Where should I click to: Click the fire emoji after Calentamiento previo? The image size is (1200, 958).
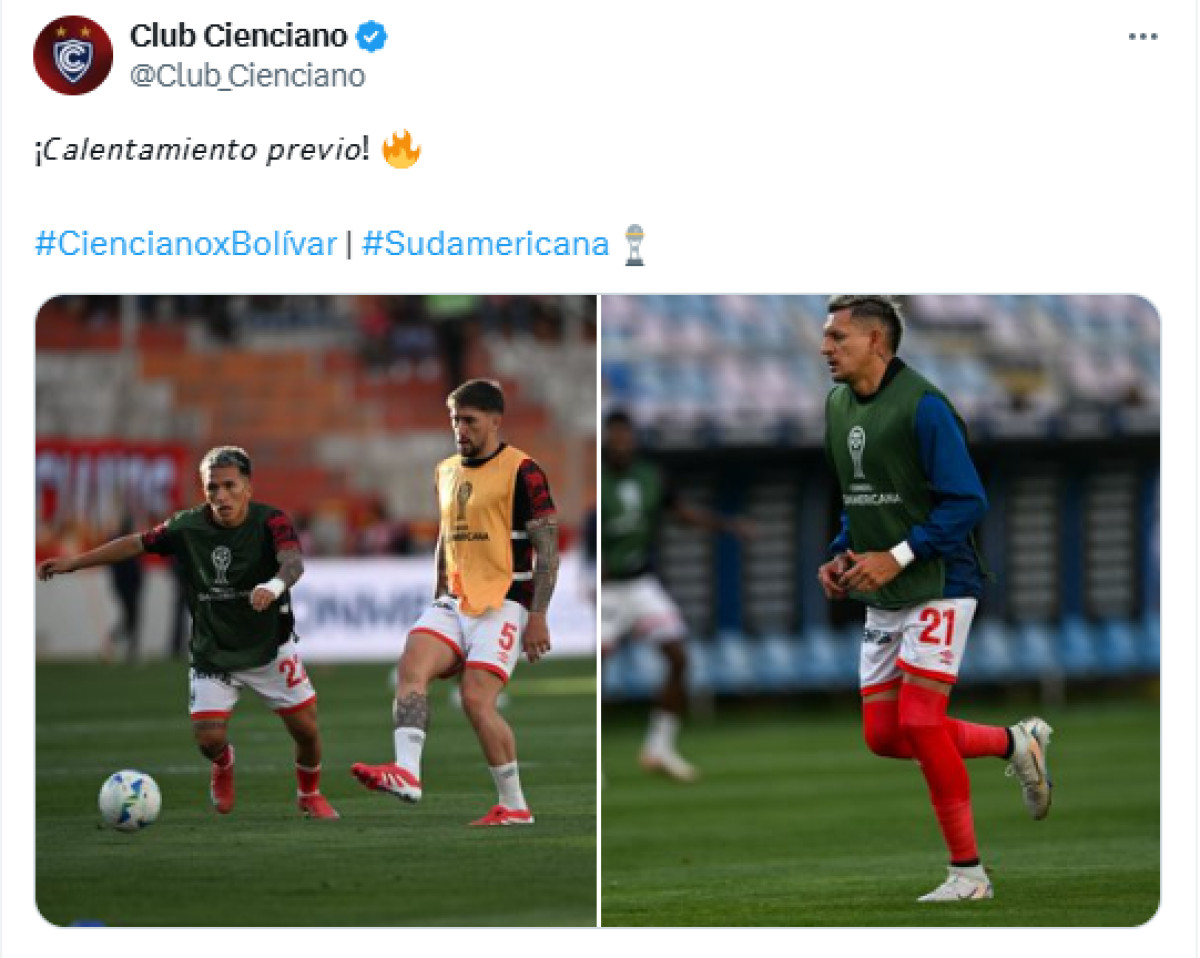401,150
